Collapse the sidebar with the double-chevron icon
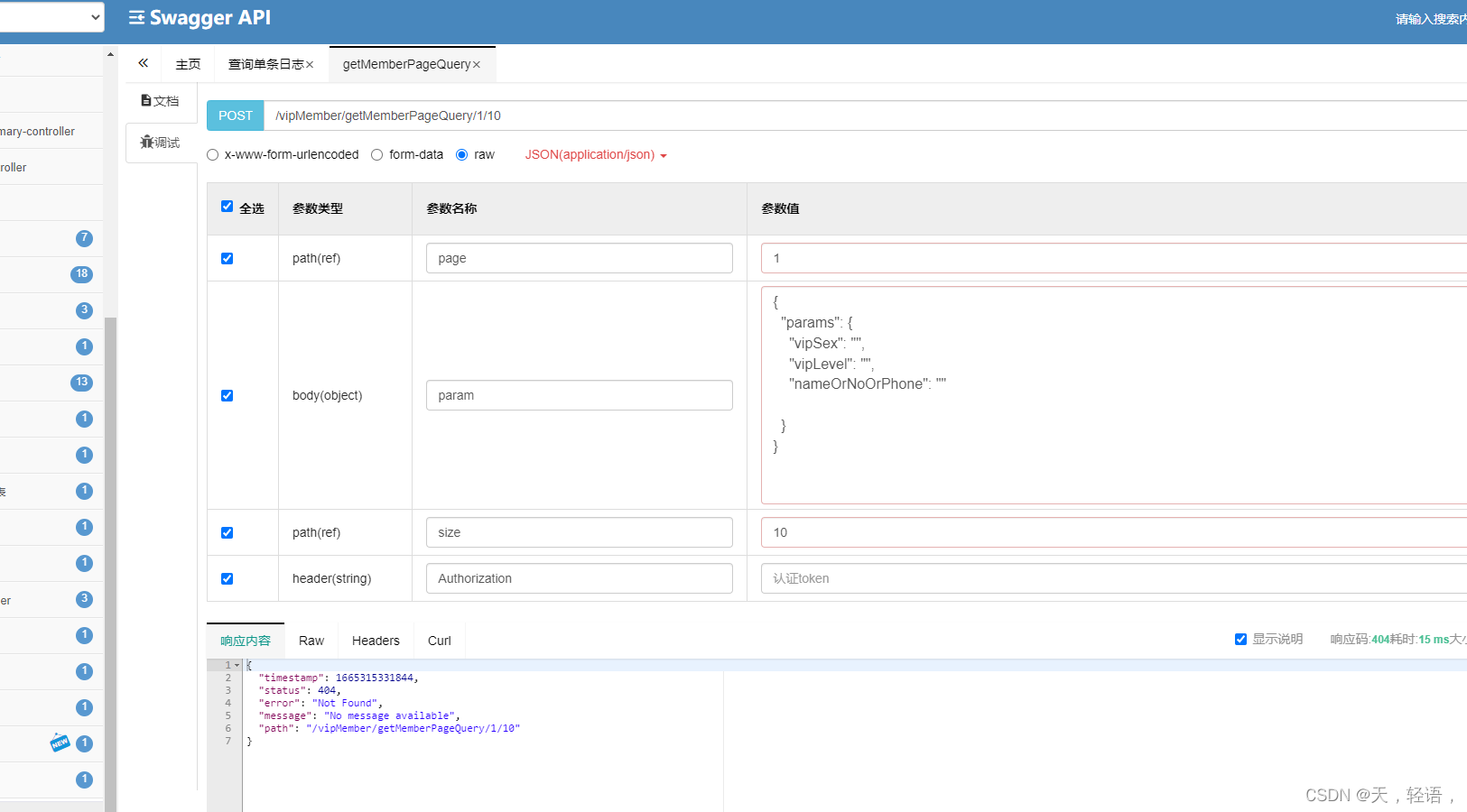1467x812 pixels. coord(143,63)
